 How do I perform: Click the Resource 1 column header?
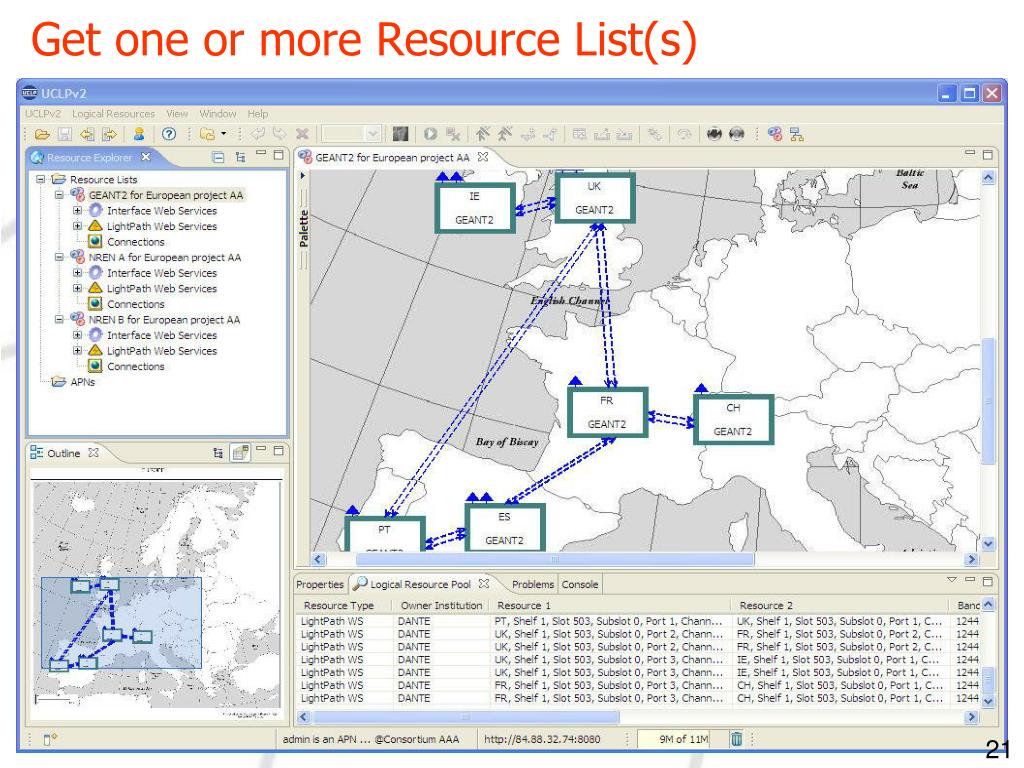point(611,605)
